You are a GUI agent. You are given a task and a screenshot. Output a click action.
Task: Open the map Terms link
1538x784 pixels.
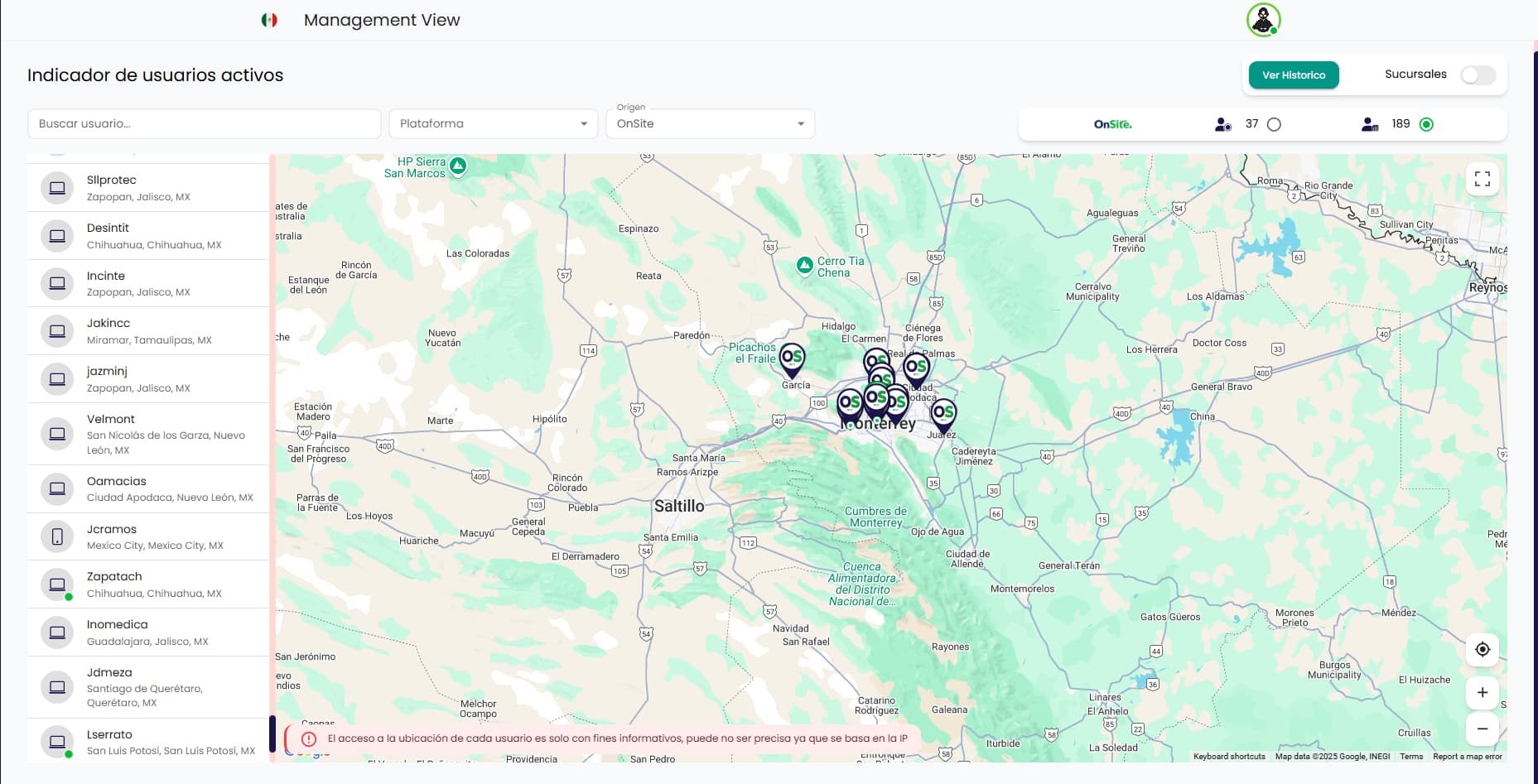(x=1411, y=757)
